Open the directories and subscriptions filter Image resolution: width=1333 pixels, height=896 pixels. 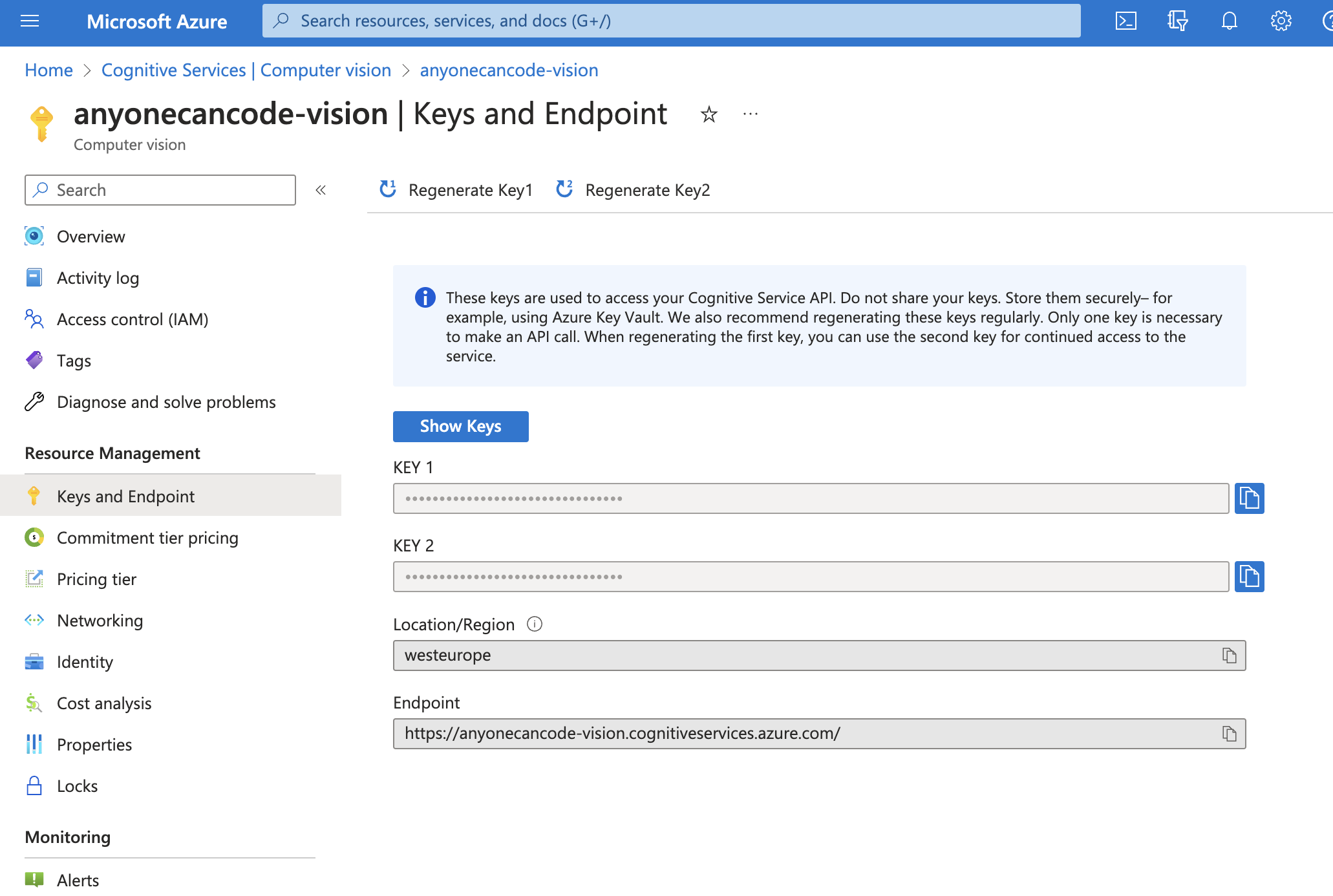point(1177,21)
